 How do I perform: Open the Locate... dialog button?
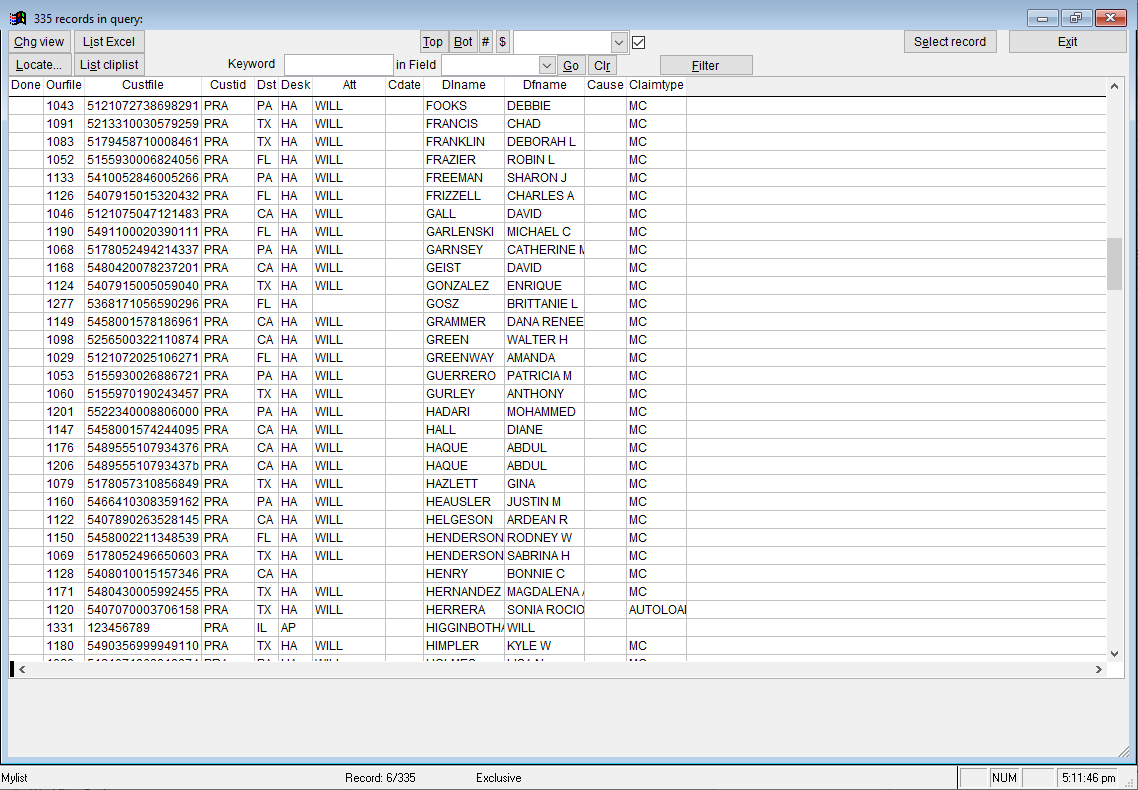point(39,65)
